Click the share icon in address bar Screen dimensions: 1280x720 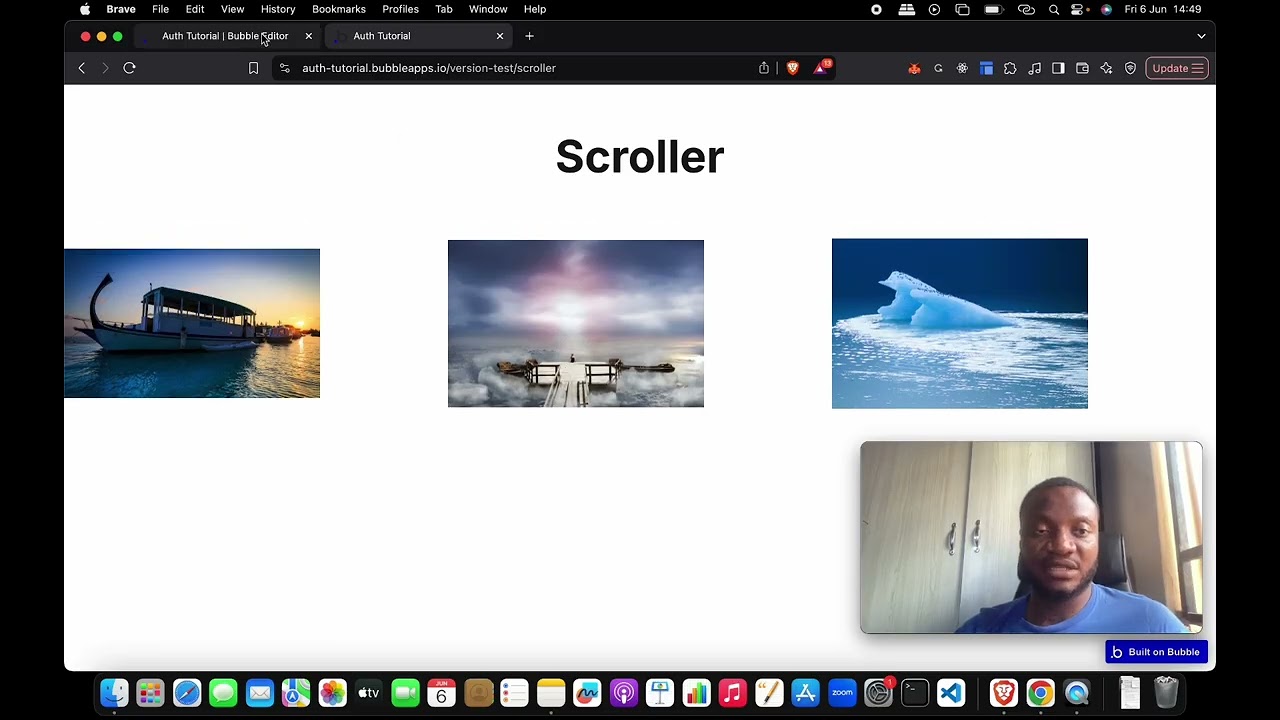click(764, 68)
